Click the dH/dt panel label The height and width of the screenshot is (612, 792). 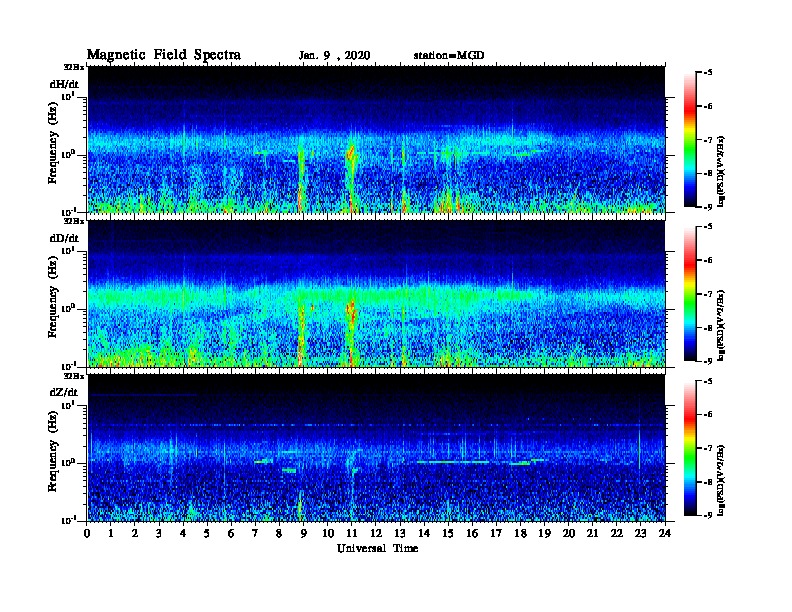pyautogui.click(x=64, y=84)
